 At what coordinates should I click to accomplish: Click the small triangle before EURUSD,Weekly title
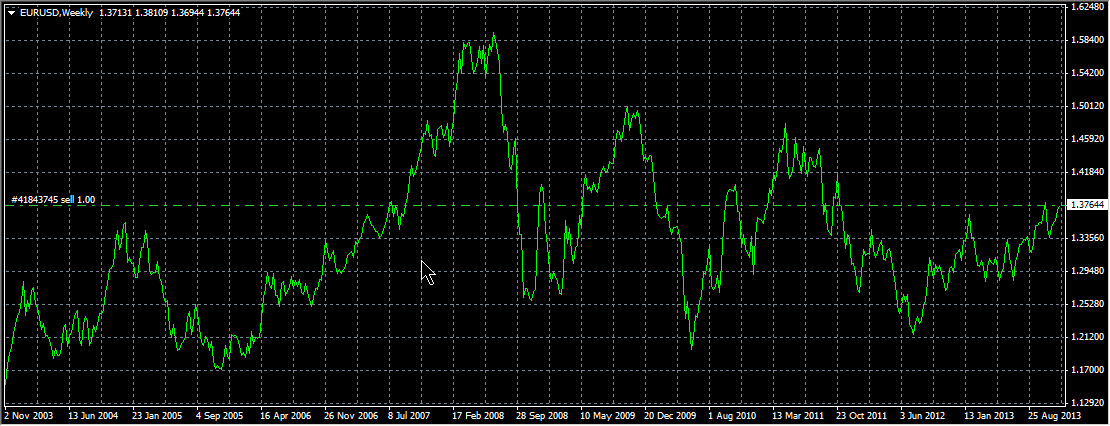[11, 12]
